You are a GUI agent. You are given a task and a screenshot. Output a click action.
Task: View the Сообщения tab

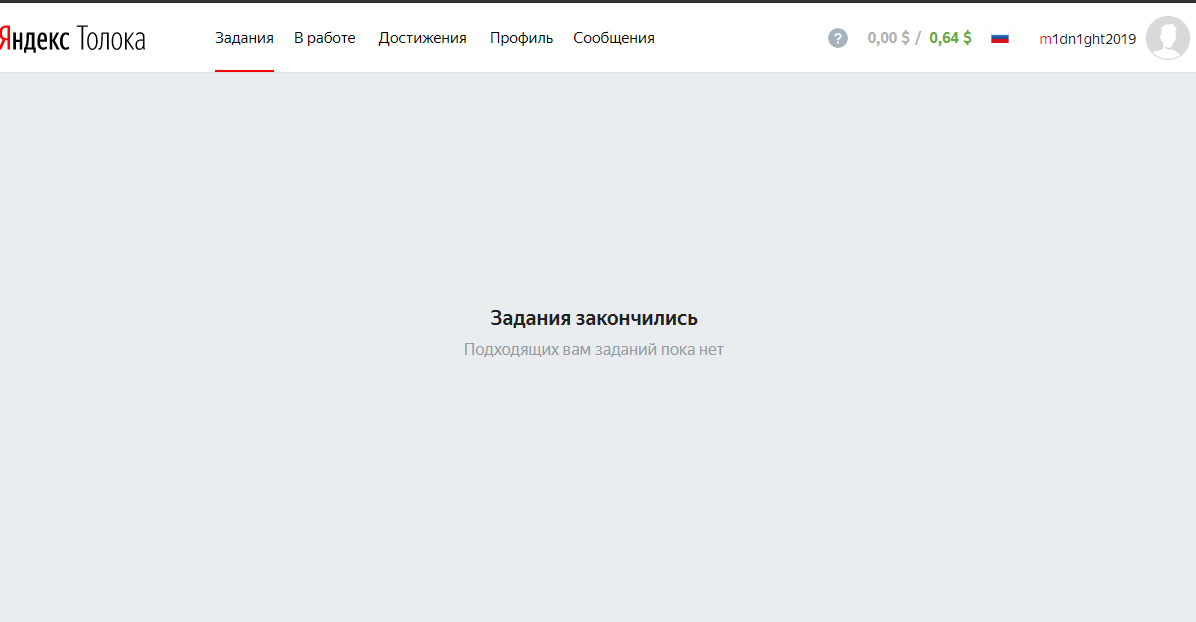coord(613,38)
